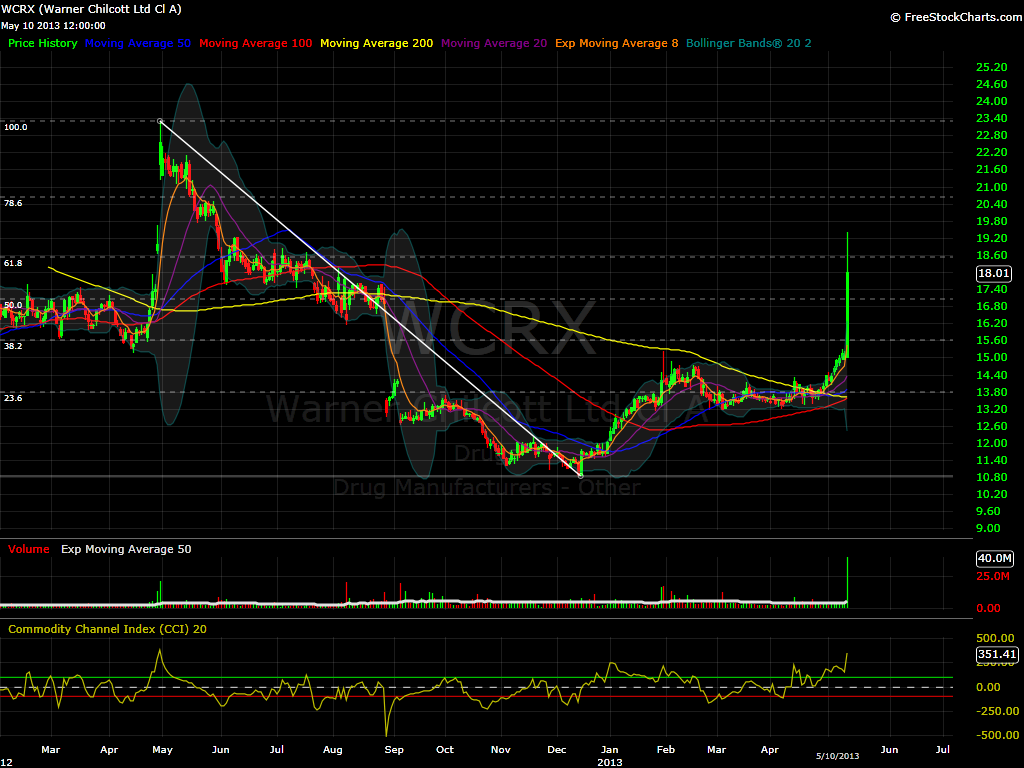Image resolution: width=1024 pixels, height=768 pixels.
Task: Click the May 10 2013 12:00:00 timestamp
Action: pyautogui.click(x=53, y=25)
